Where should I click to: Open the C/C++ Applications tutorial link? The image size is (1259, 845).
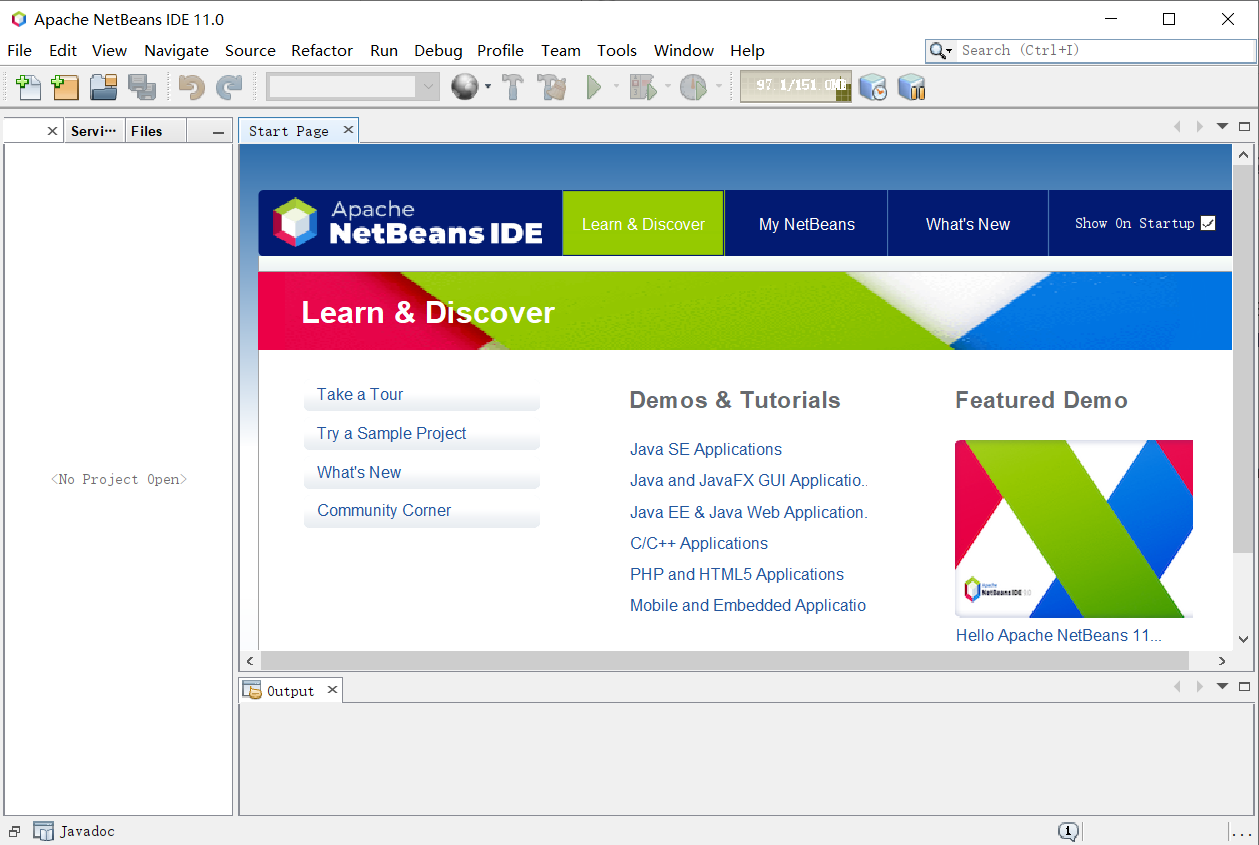point(698,543)
